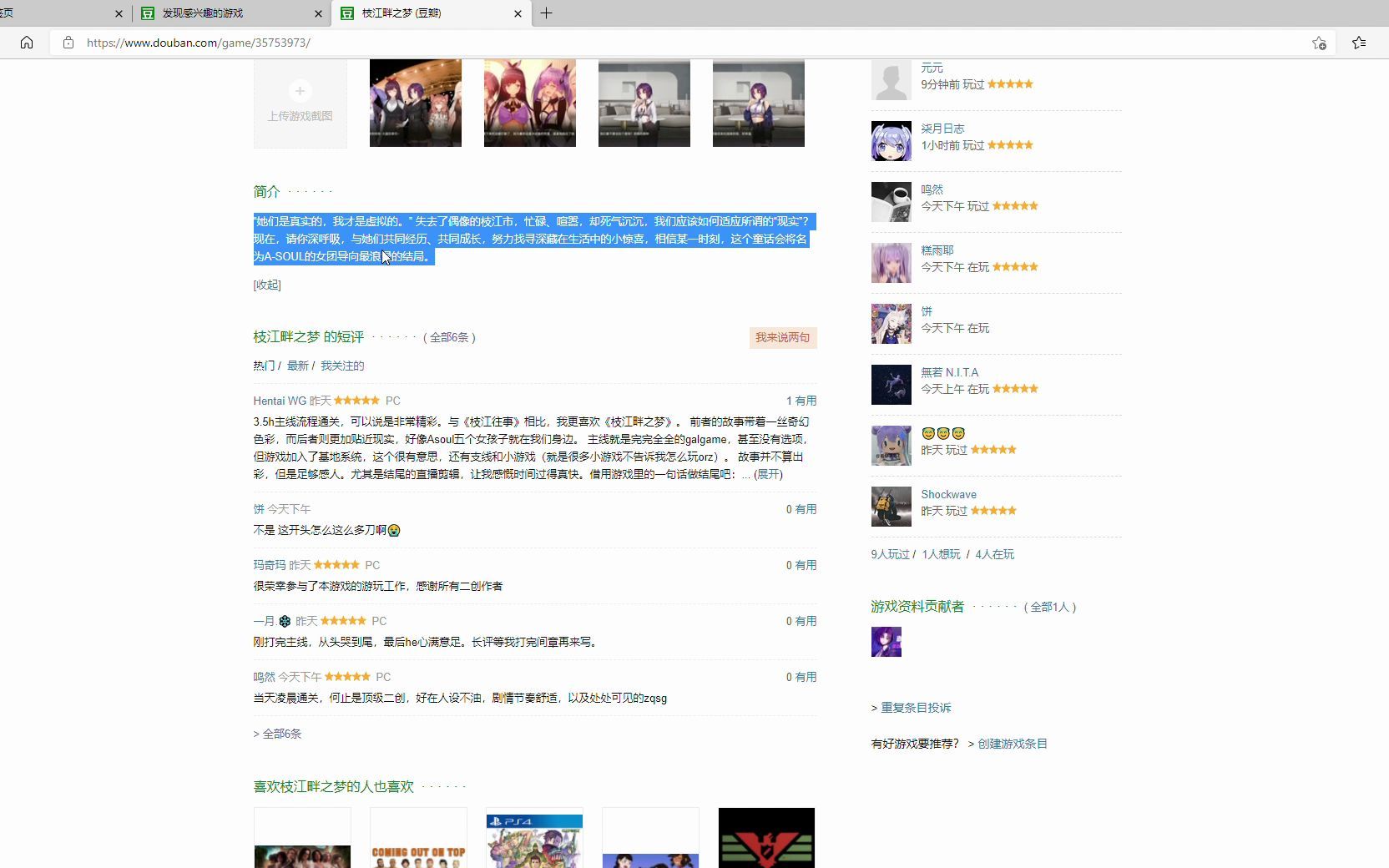Click the emoji-named user's avatar

[x=891, y=446]
